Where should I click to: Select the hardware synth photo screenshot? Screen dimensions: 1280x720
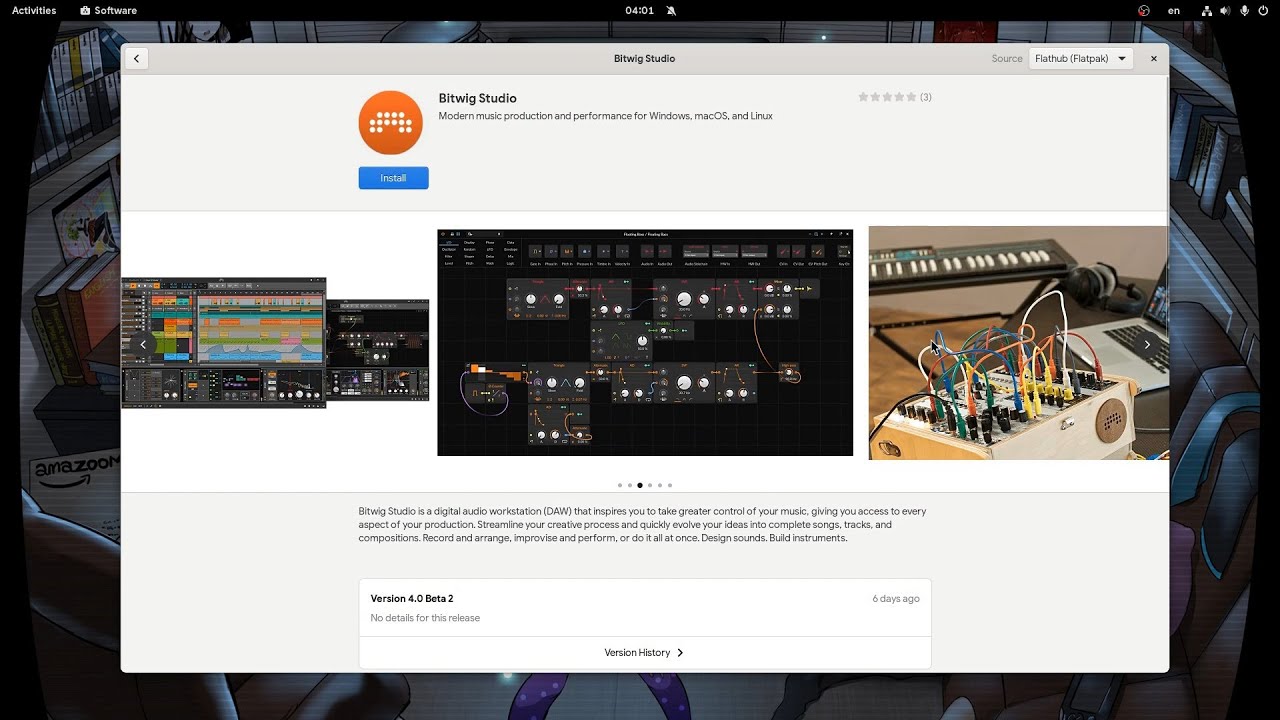pyautogui.click(x=1018, y=342)
